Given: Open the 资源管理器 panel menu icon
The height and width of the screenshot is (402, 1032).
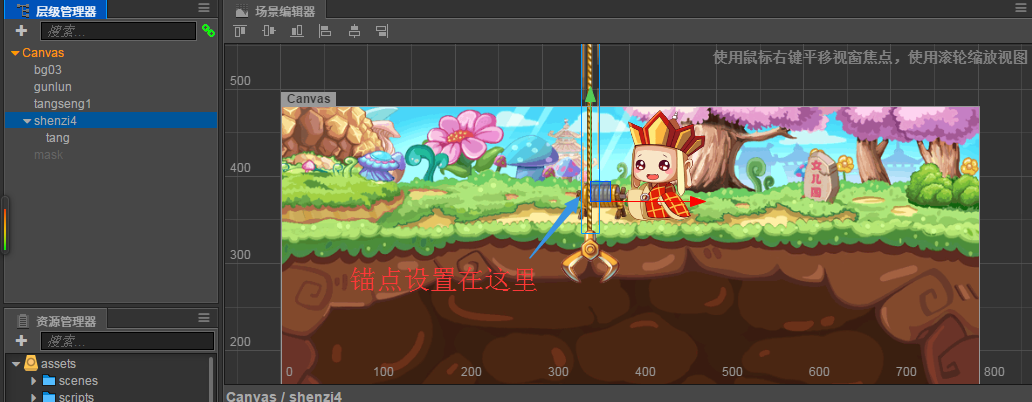Looking at the screenshot, I should point(204,318).
